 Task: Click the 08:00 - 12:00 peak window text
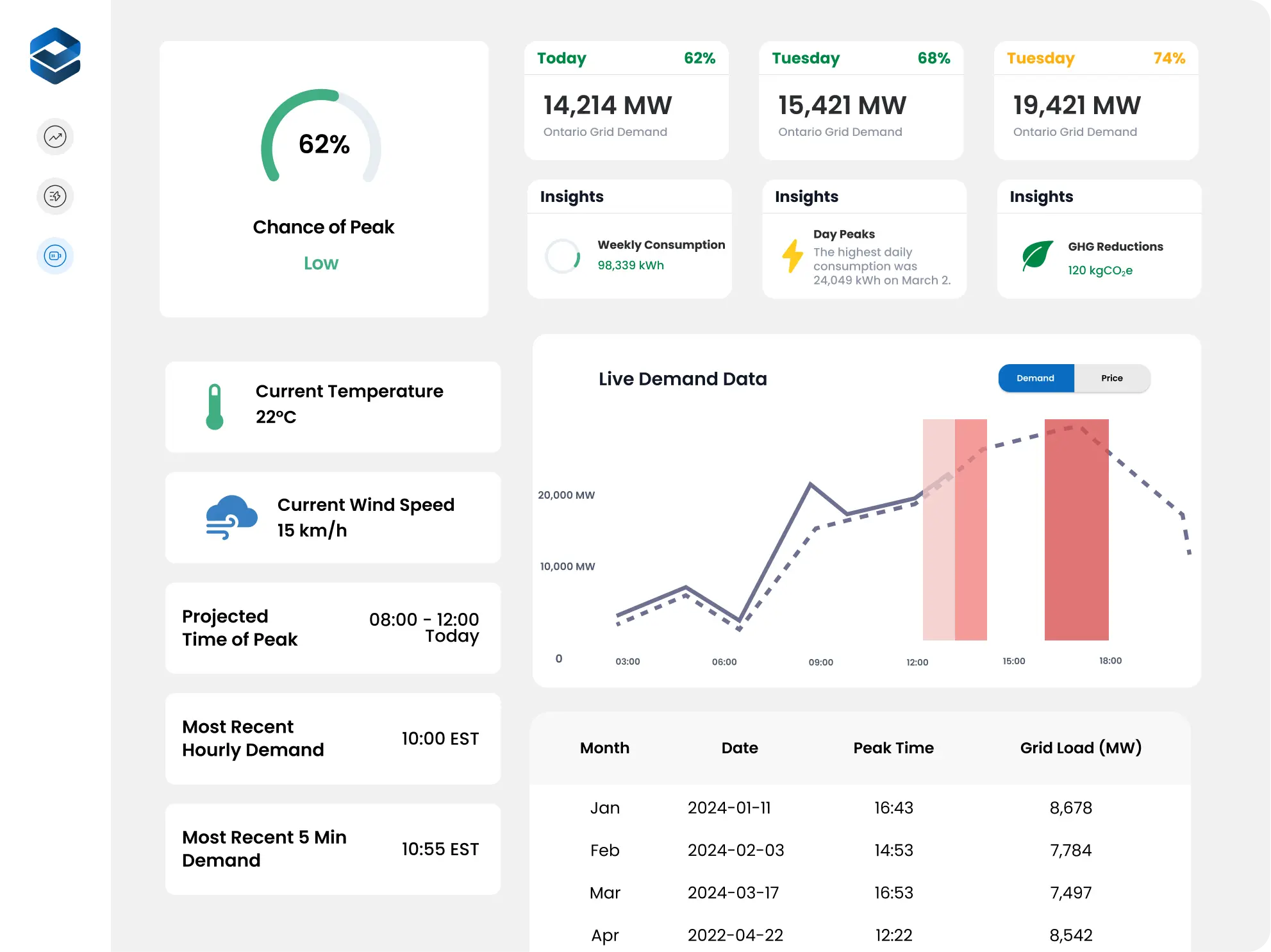pos(424,619)
